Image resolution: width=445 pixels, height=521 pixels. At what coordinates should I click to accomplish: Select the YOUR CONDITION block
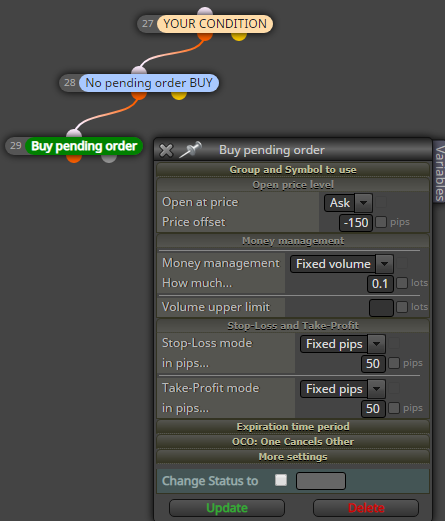coord(215,24)
